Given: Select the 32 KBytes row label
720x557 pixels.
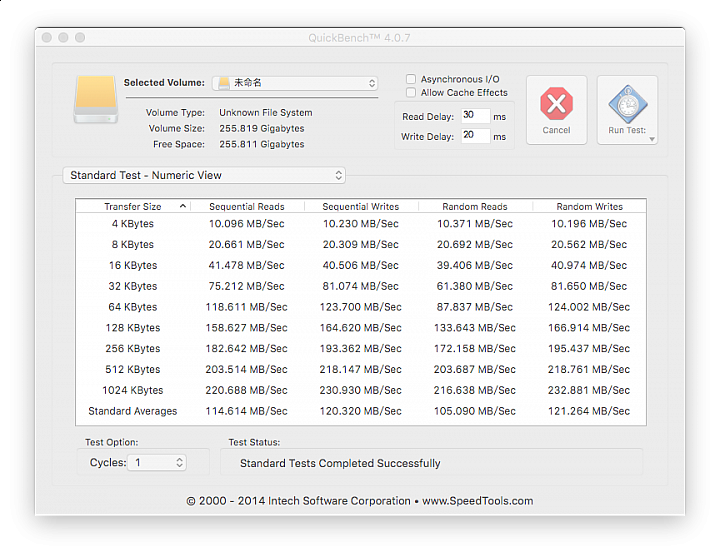Looking at the screenshot, I should [x=133, y=286].
